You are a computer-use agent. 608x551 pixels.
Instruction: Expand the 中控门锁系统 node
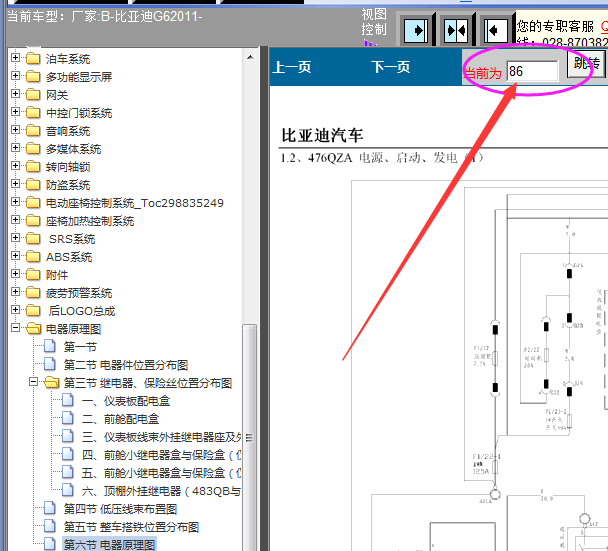point(15,112)
